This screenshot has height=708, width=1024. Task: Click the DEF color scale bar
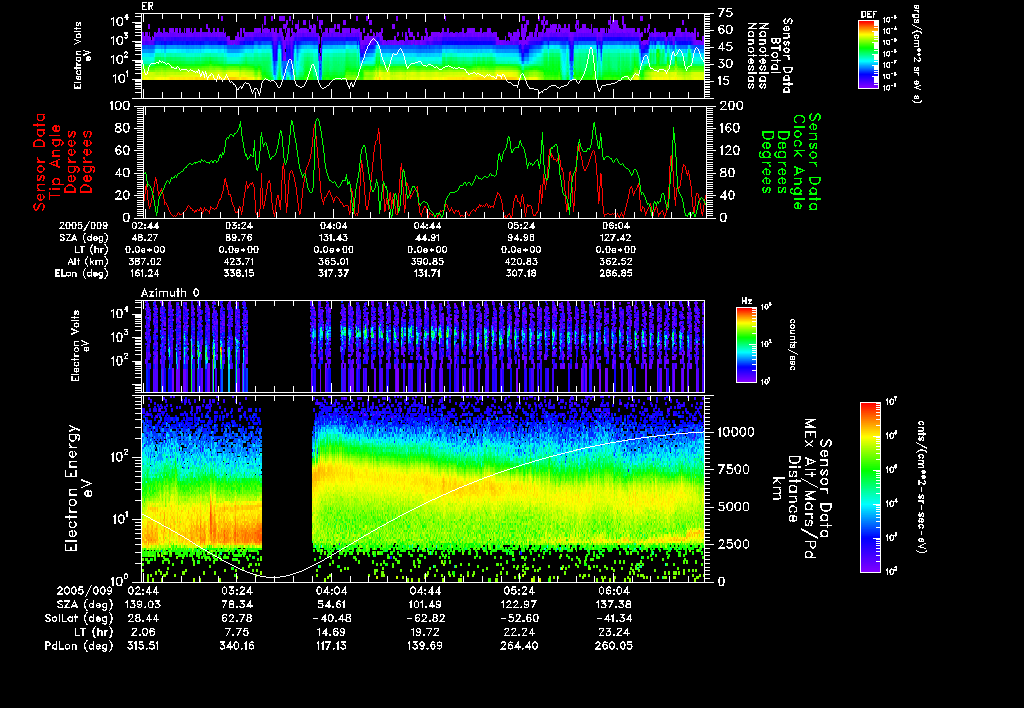(x=868, y=54)
